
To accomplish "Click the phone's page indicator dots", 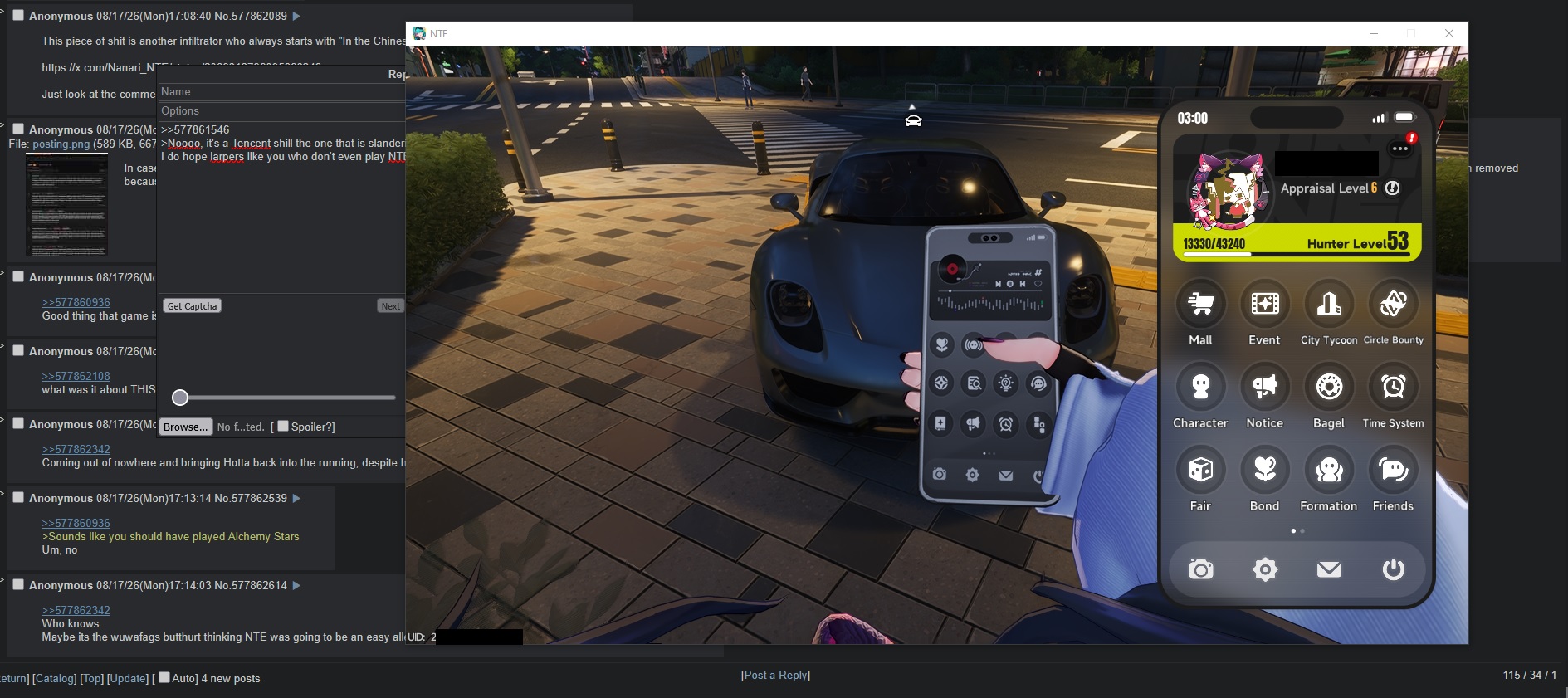I will (x=1297, y=530).
